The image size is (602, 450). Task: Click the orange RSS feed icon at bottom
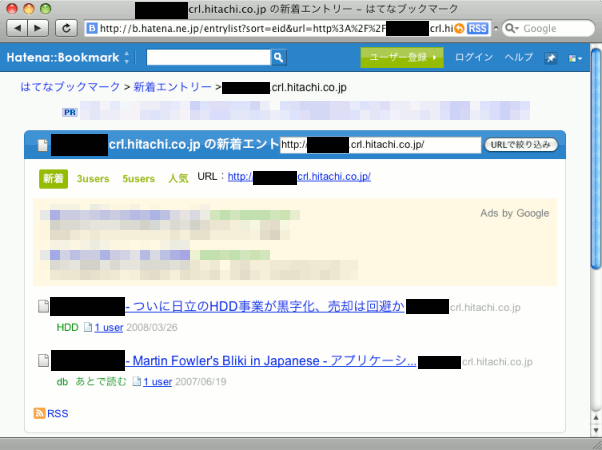[39, 413]
